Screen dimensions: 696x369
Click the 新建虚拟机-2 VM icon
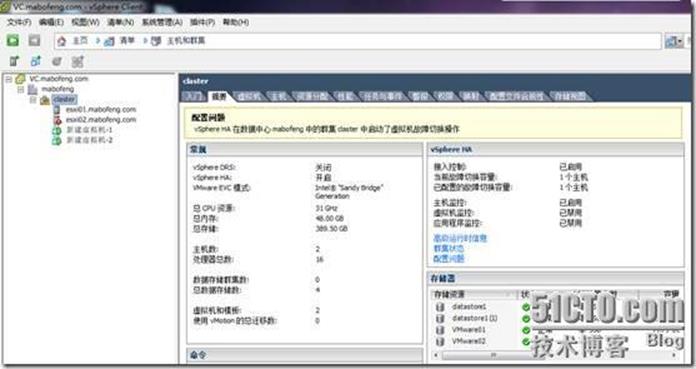tap(56, 140)
